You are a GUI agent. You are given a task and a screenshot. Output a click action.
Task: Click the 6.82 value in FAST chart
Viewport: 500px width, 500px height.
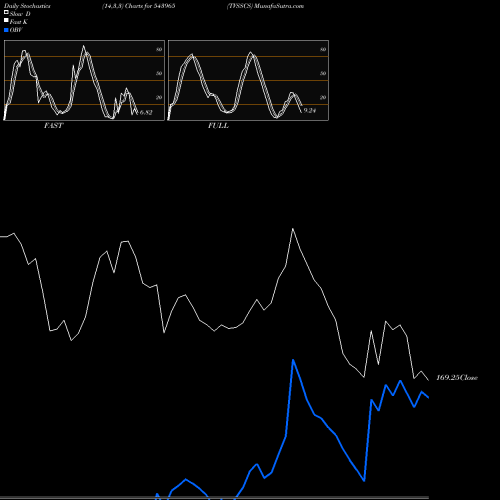pyautogui.click(x=146, y=112)
